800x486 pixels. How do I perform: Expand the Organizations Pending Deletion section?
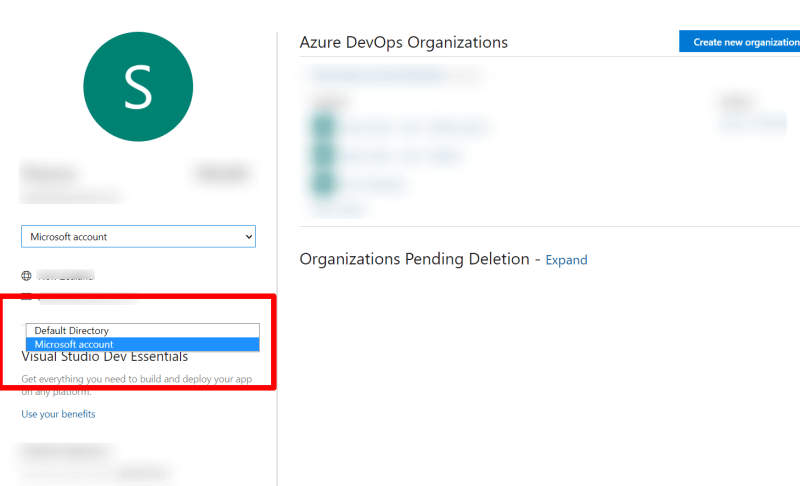pos(566,260)
